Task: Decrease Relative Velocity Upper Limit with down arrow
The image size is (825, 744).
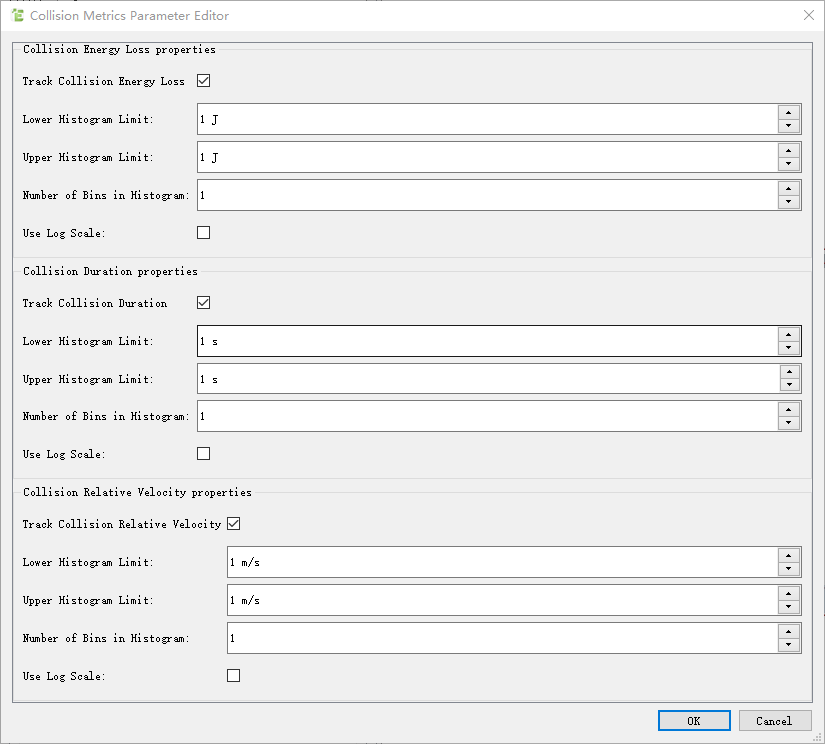Action: (789, 607)
